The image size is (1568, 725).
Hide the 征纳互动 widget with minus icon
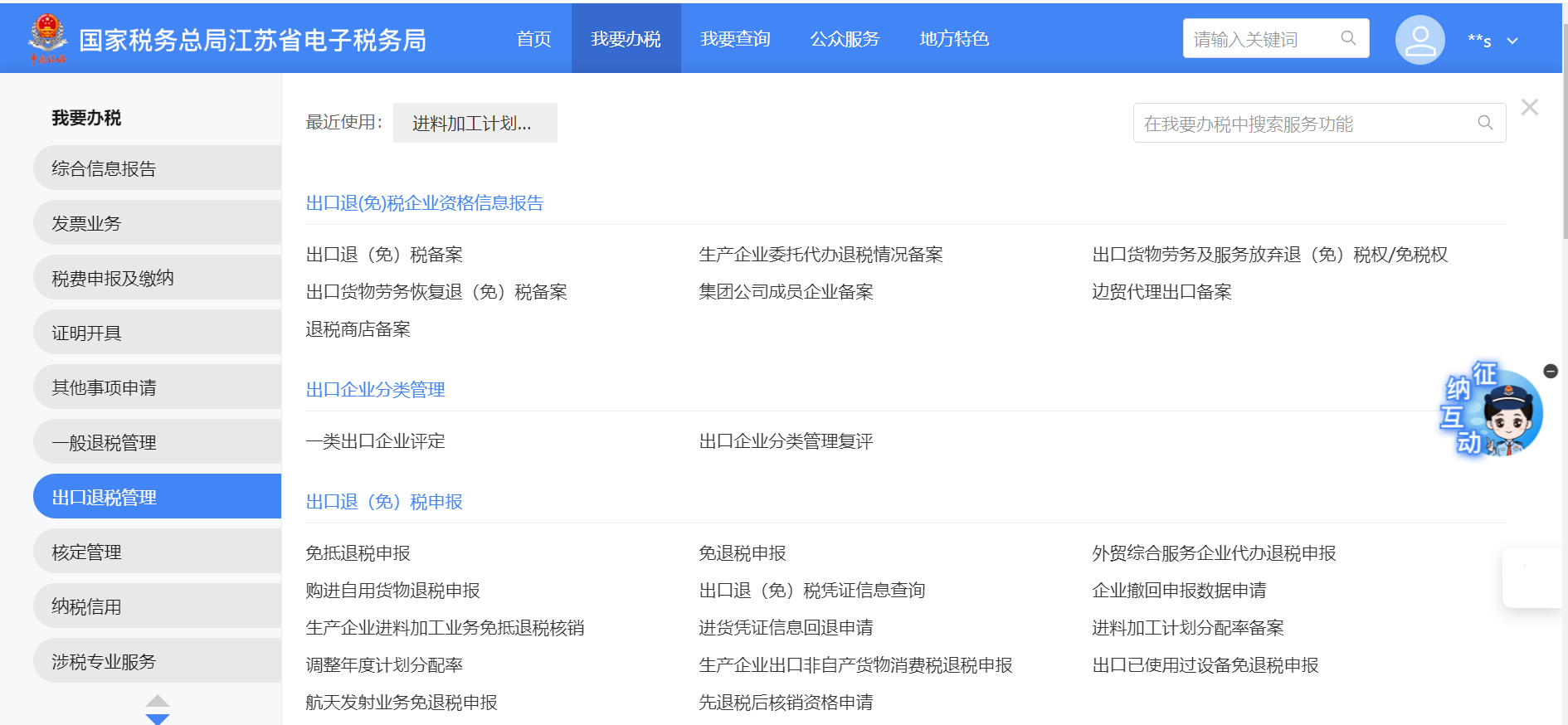point(1551,371)
